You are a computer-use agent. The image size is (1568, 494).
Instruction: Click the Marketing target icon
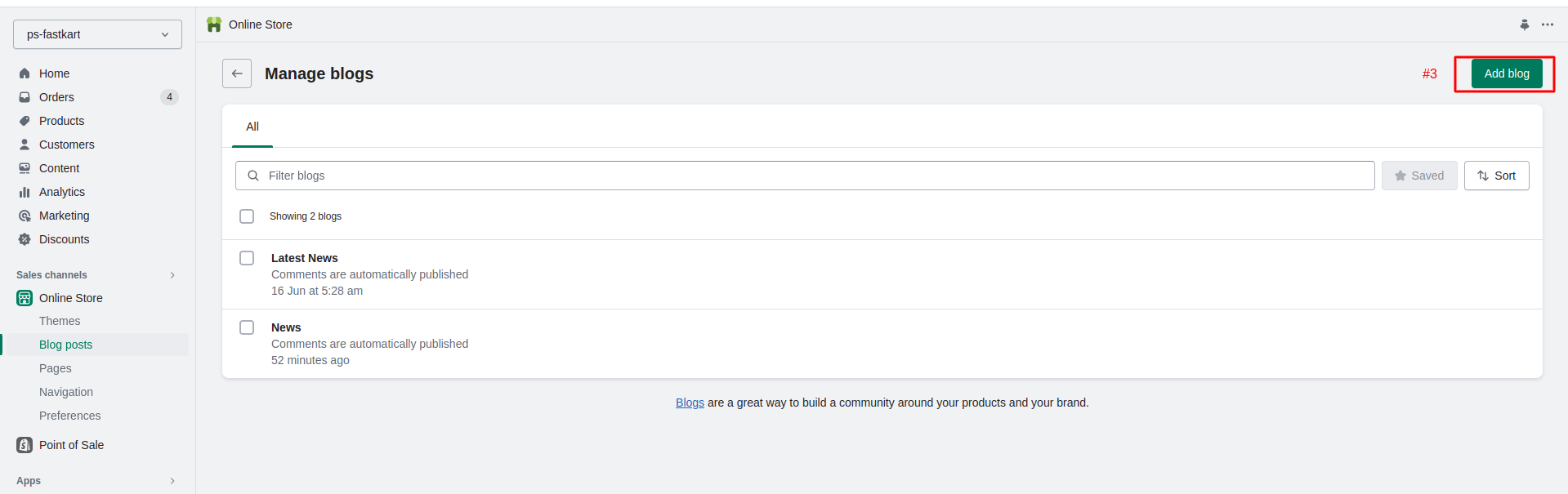25,216
